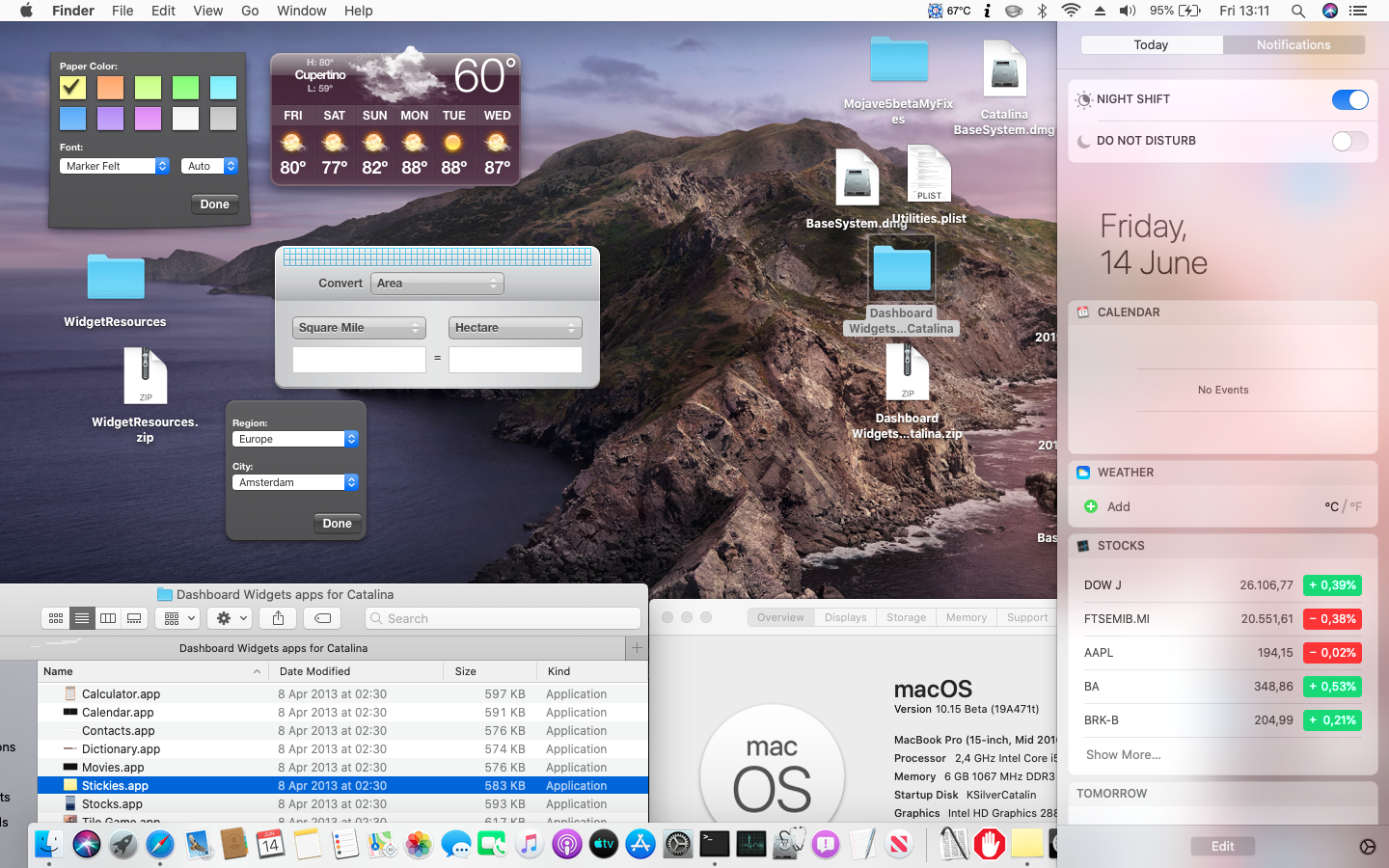This screenshot has height=868, width=1389.
Task: Open Terminal in the Dock
Action: tap(714, 845)
